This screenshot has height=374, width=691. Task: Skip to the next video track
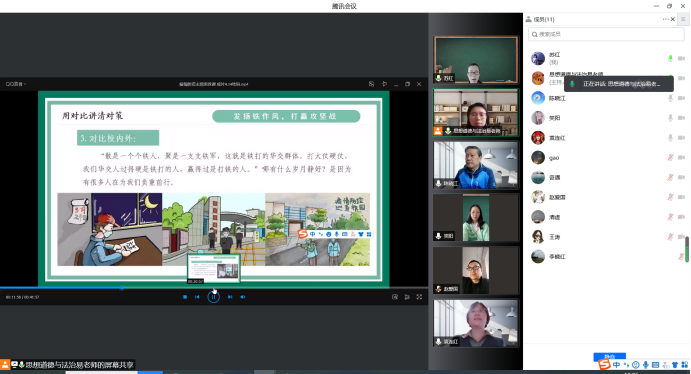click(x=230, y=297)
